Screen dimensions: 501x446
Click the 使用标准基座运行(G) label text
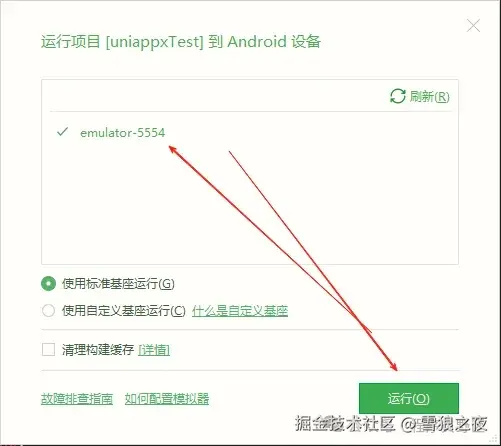point(118,284)
